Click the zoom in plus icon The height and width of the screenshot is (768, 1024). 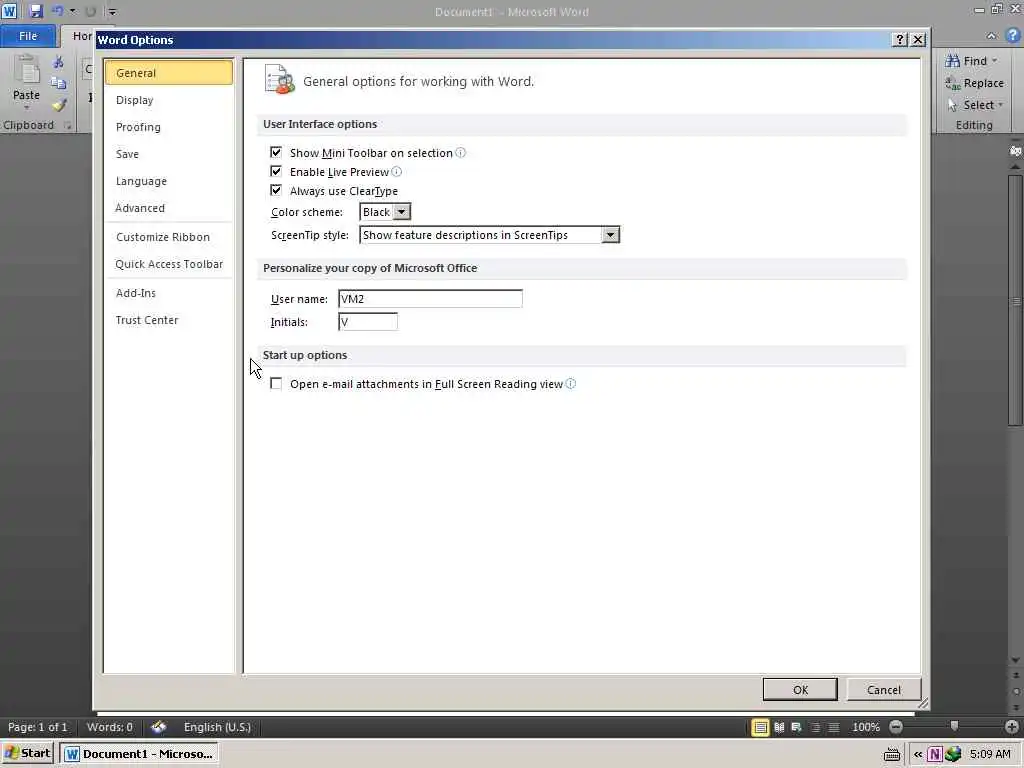pyautogui.click(x=1012, y=727)
